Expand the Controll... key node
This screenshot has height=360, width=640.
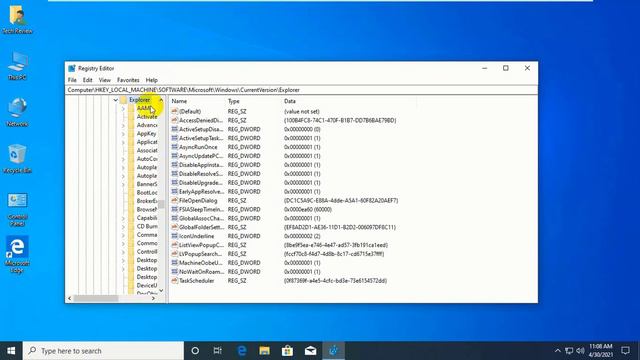123,252
